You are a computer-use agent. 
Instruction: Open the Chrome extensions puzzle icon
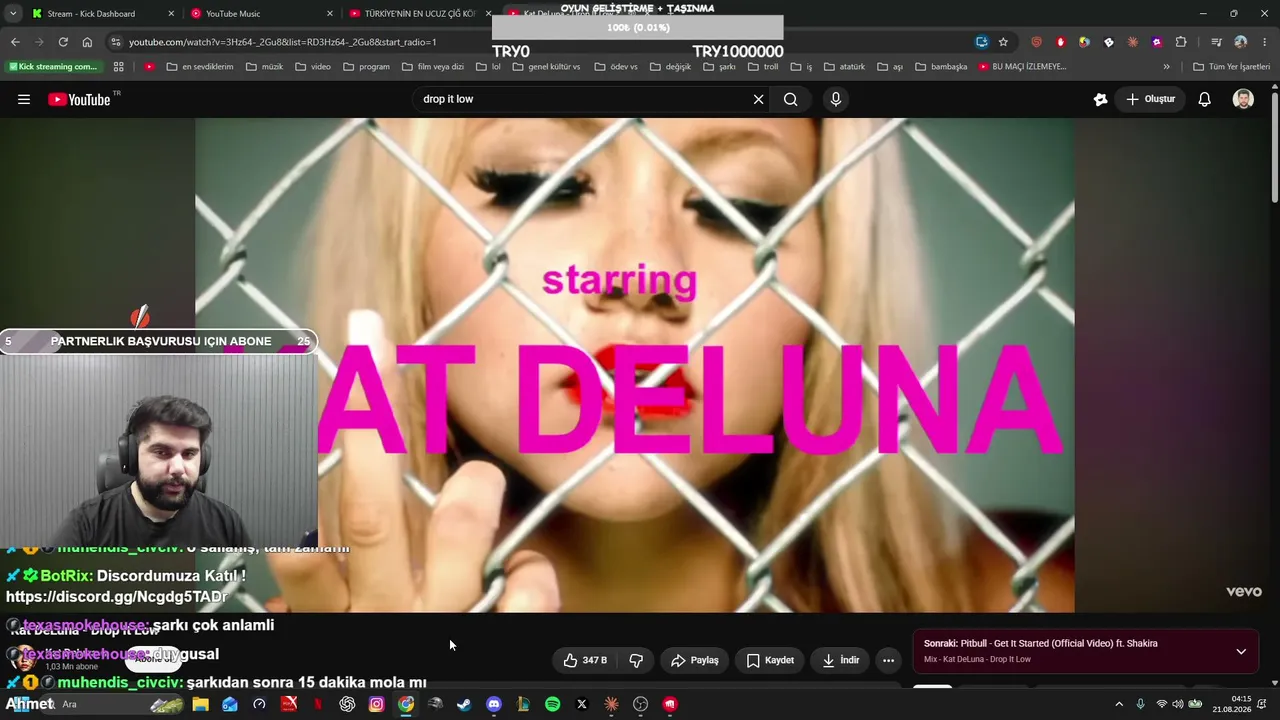click(x=1181, y=42)
